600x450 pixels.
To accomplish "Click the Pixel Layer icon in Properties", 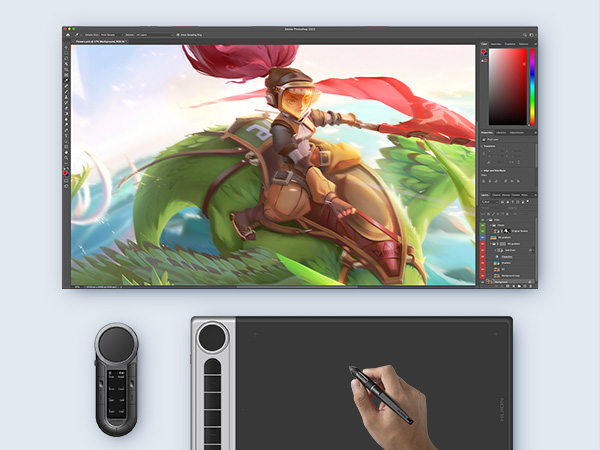I will tap(485, 139).
